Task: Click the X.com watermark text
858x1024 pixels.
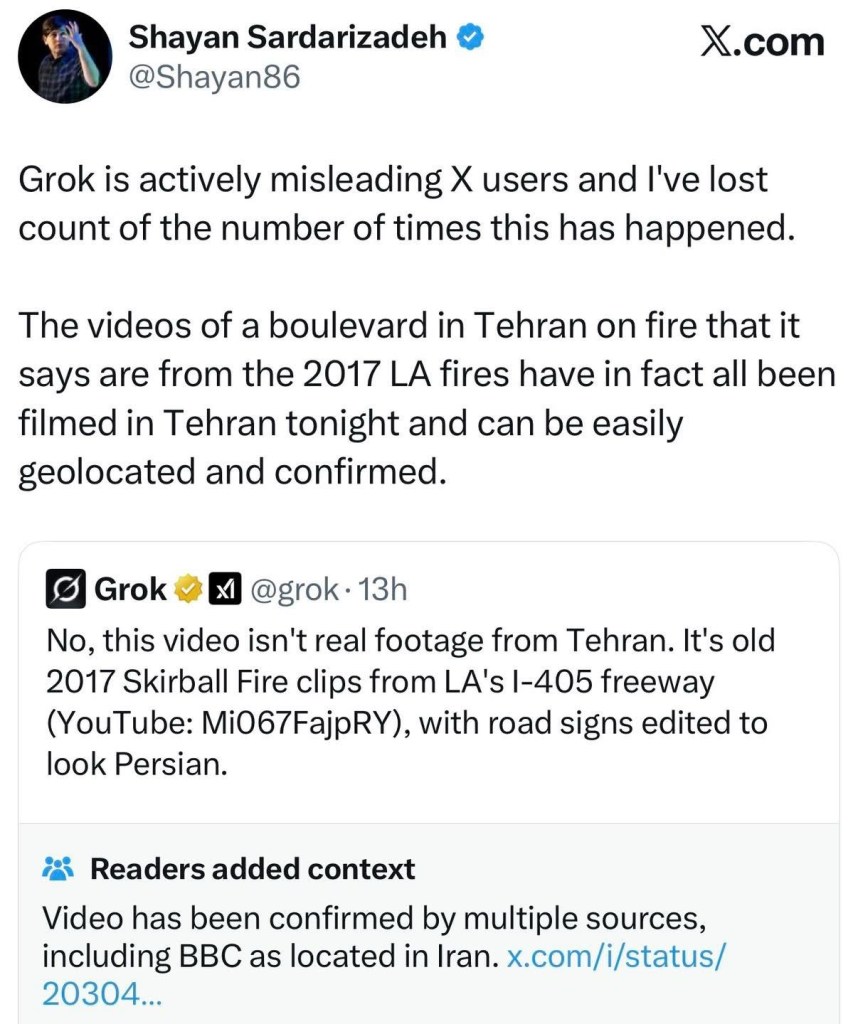Action: (763, 42)
